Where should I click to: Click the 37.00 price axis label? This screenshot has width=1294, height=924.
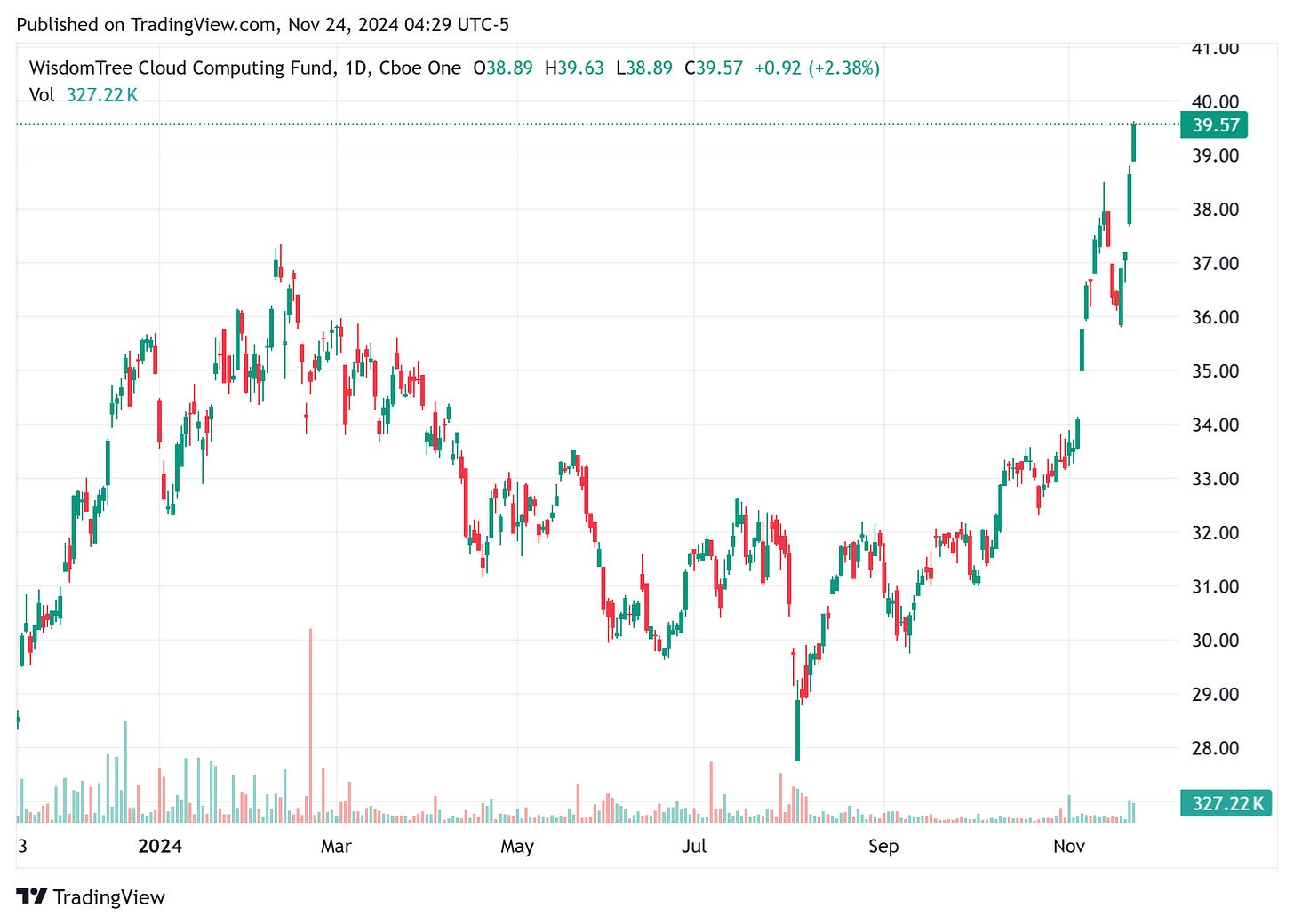coord(1215,263)
